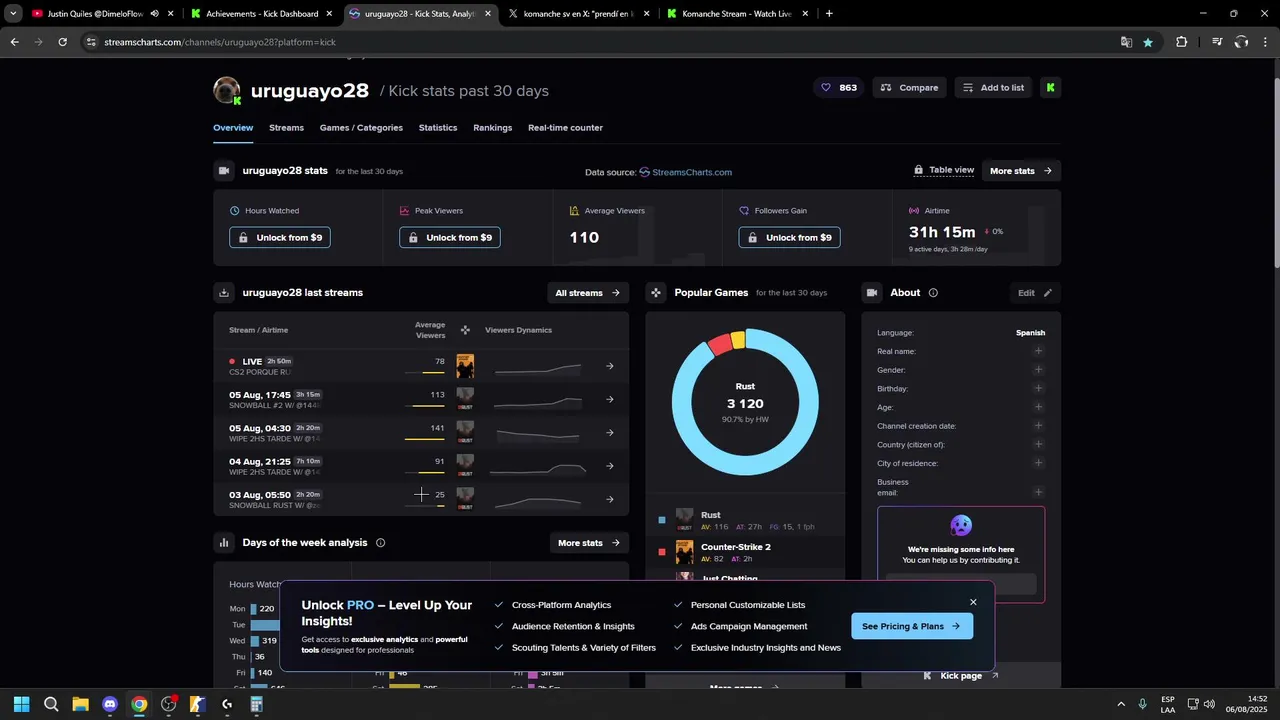This screenshot has height=720, width=1280.
Task: Add Birthday with its plus icon
Action: click(x=1038, y=388)
